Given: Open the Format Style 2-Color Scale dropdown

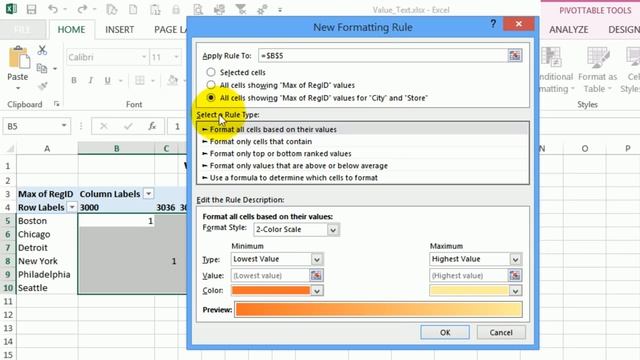Looking at the screenshot, I should (333, 230).
